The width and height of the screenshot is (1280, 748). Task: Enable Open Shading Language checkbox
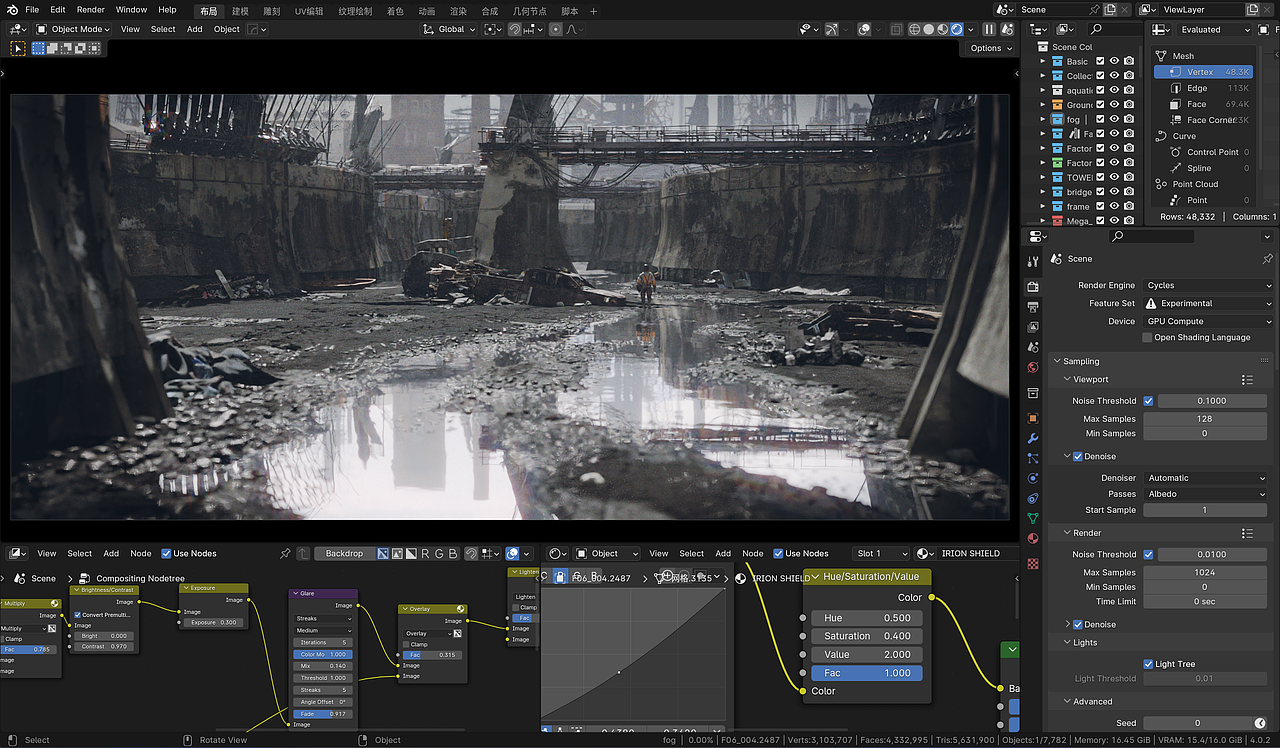(x=1148, y=337)
